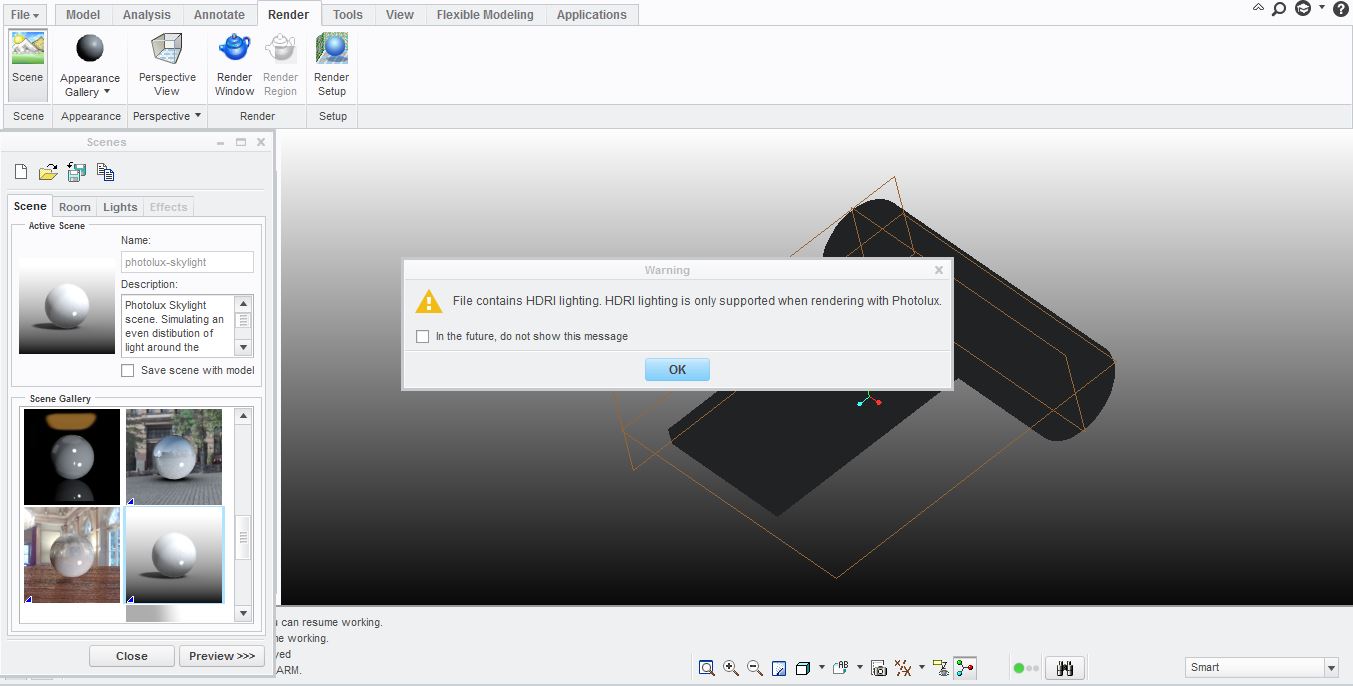
Task: Open the View ribbon tab
Action: click(400, 15)
